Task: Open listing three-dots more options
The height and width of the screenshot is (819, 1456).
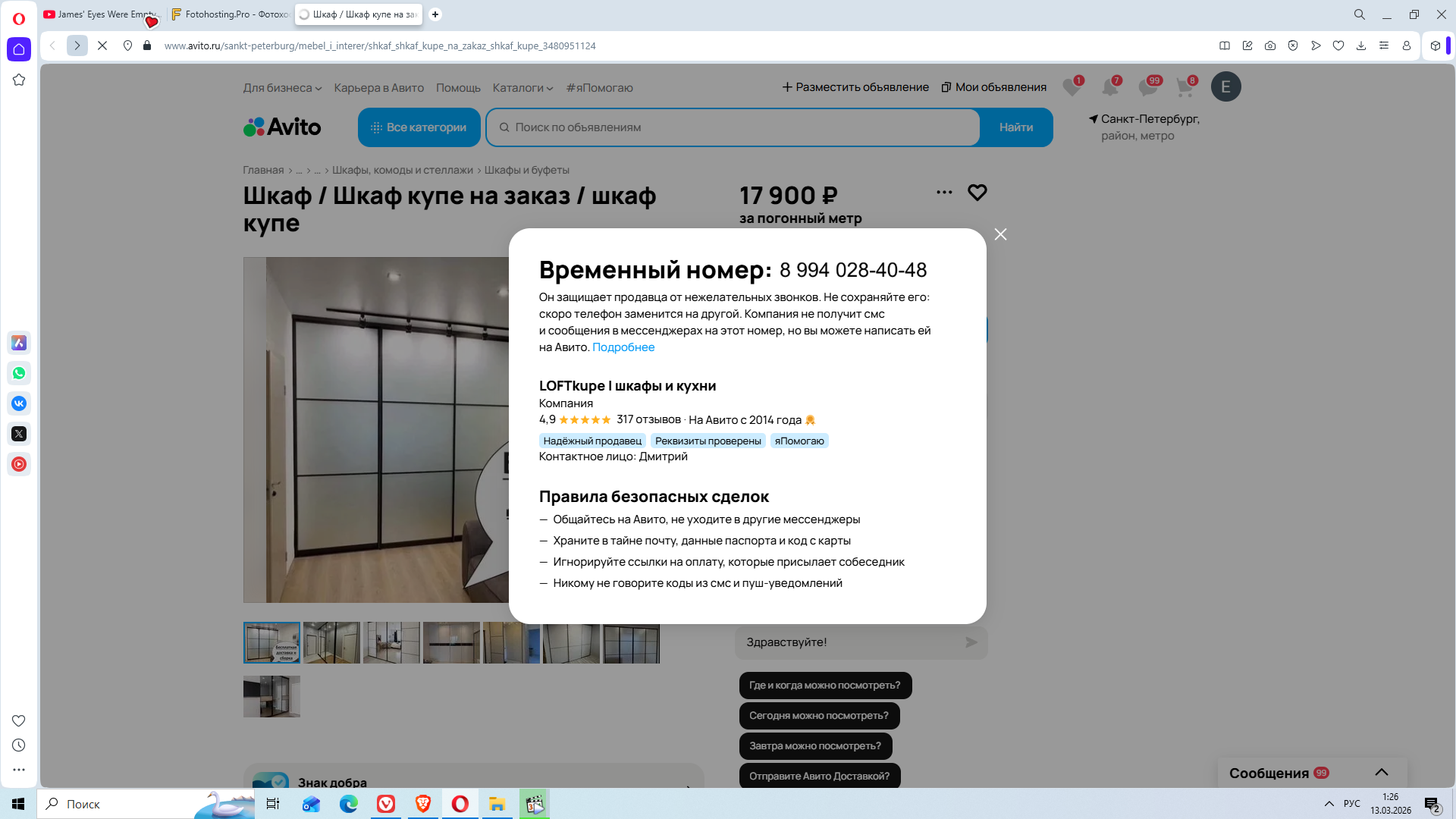Action: click(944, 193)
